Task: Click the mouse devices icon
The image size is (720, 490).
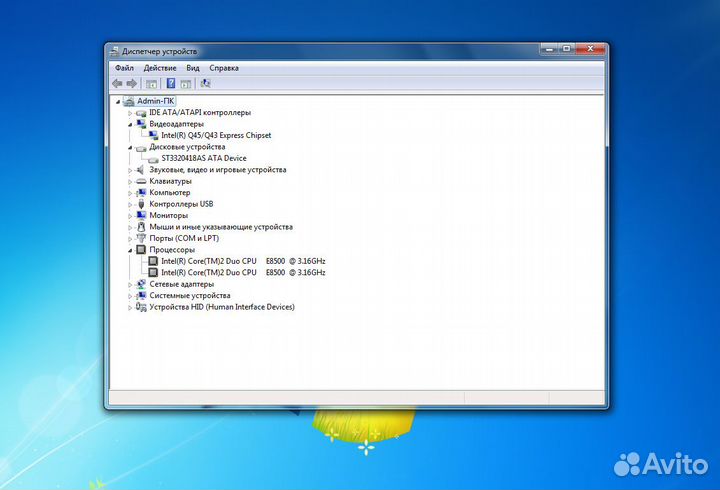Action: (x=141, y=227)
